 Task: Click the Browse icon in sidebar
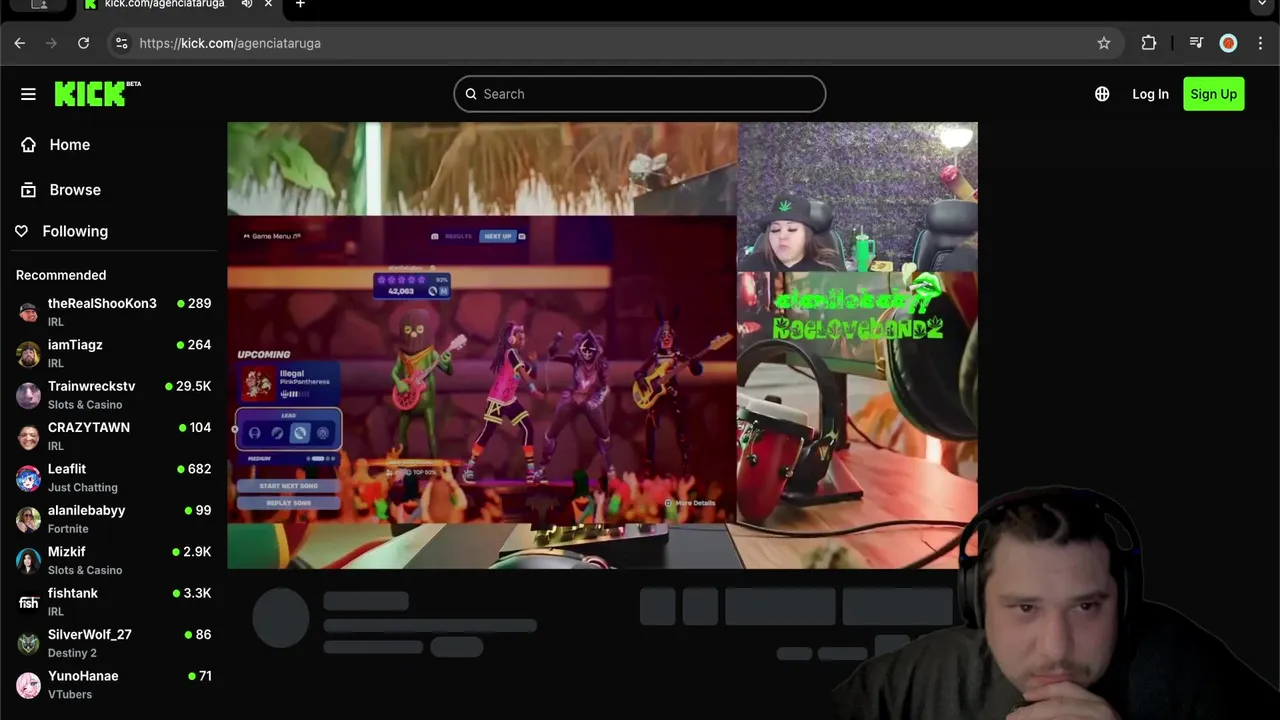click(28, 190)
